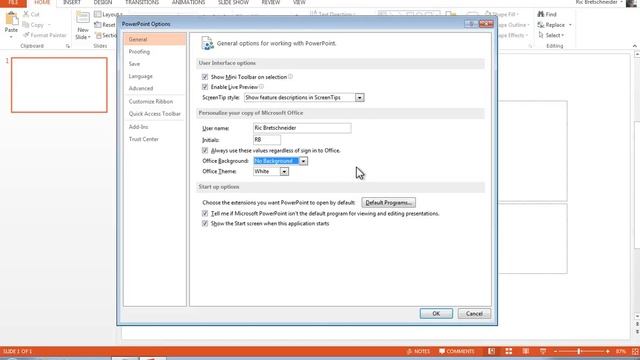Image resolution: width=640 pixels, height=360 pixels.
Task: Start Slide Show from status bar icon
Action: (543, 351)
